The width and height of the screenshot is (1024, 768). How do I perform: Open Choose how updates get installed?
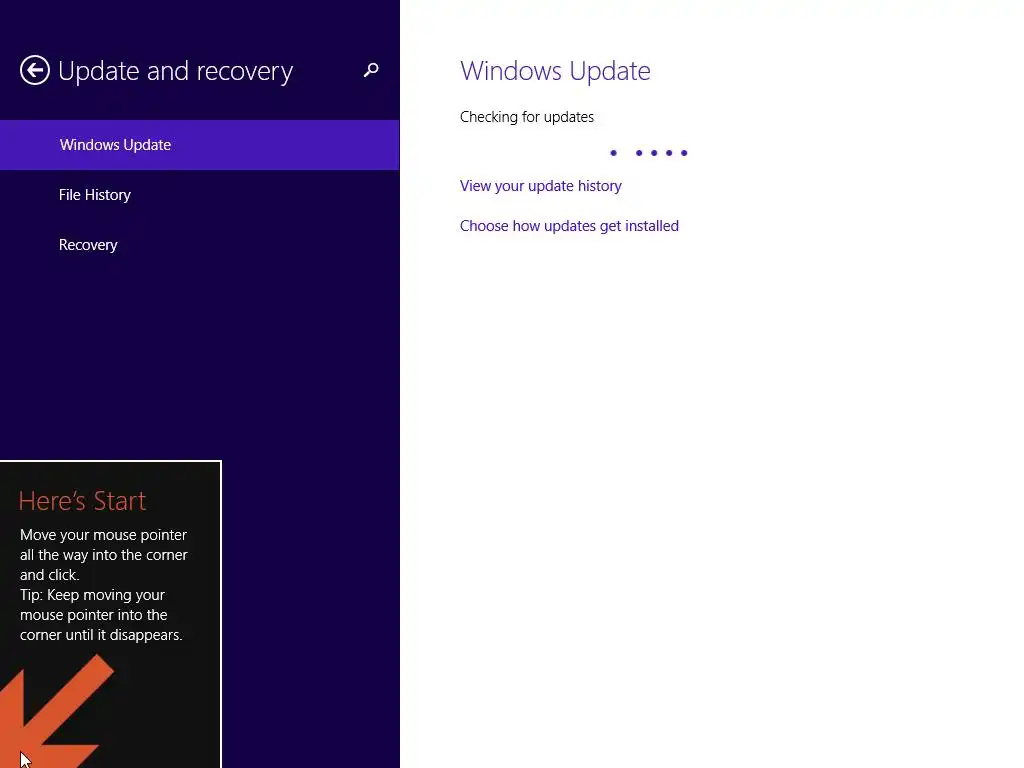coord(569,226)
